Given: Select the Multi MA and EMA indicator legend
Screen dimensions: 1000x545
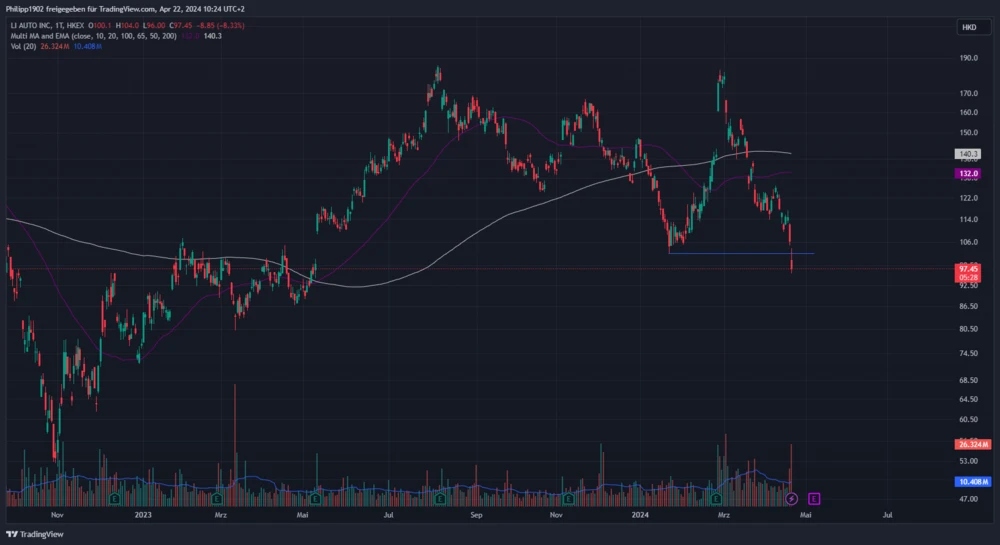Looking at the screenshot, I should [93, 36].
